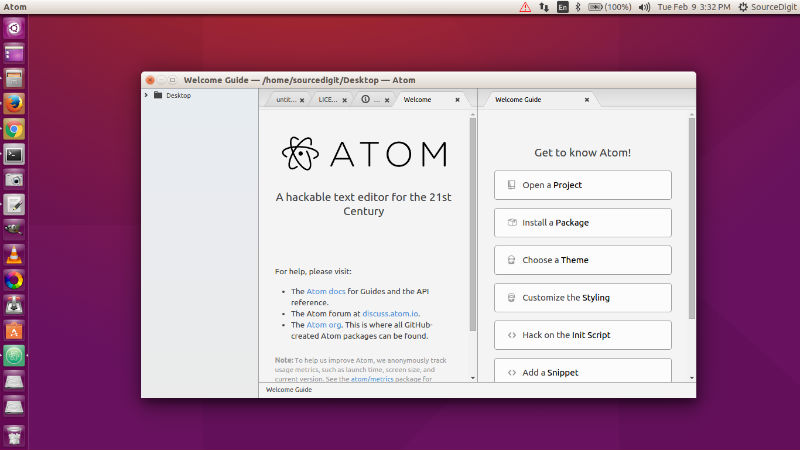Click the Atom logo in Welcome pane

click(364, 154)
